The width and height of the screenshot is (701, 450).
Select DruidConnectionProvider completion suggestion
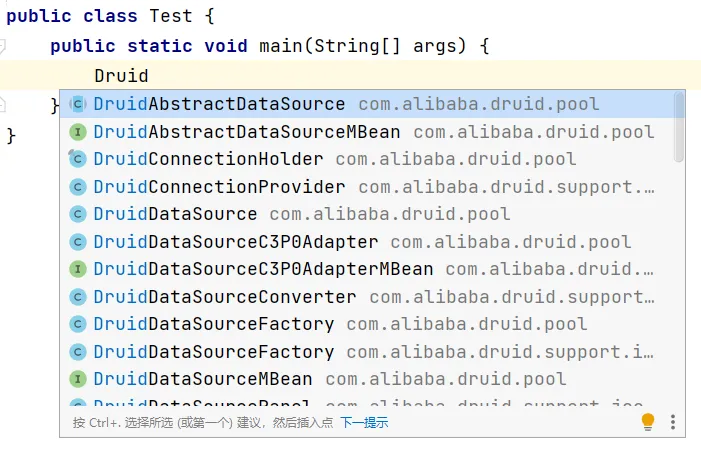point(219,187)
